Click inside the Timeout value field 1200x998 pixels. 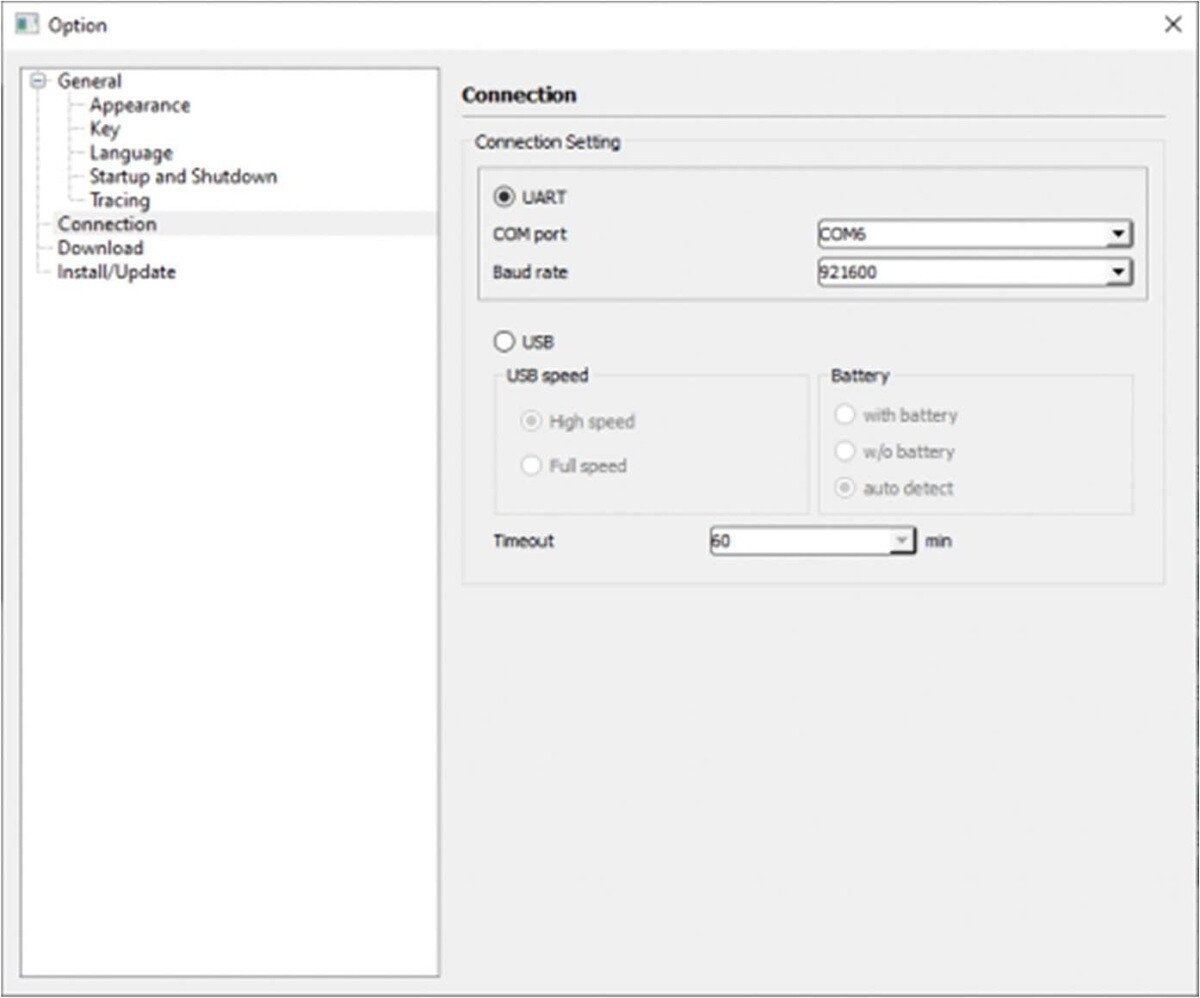[x=790, y=541]
